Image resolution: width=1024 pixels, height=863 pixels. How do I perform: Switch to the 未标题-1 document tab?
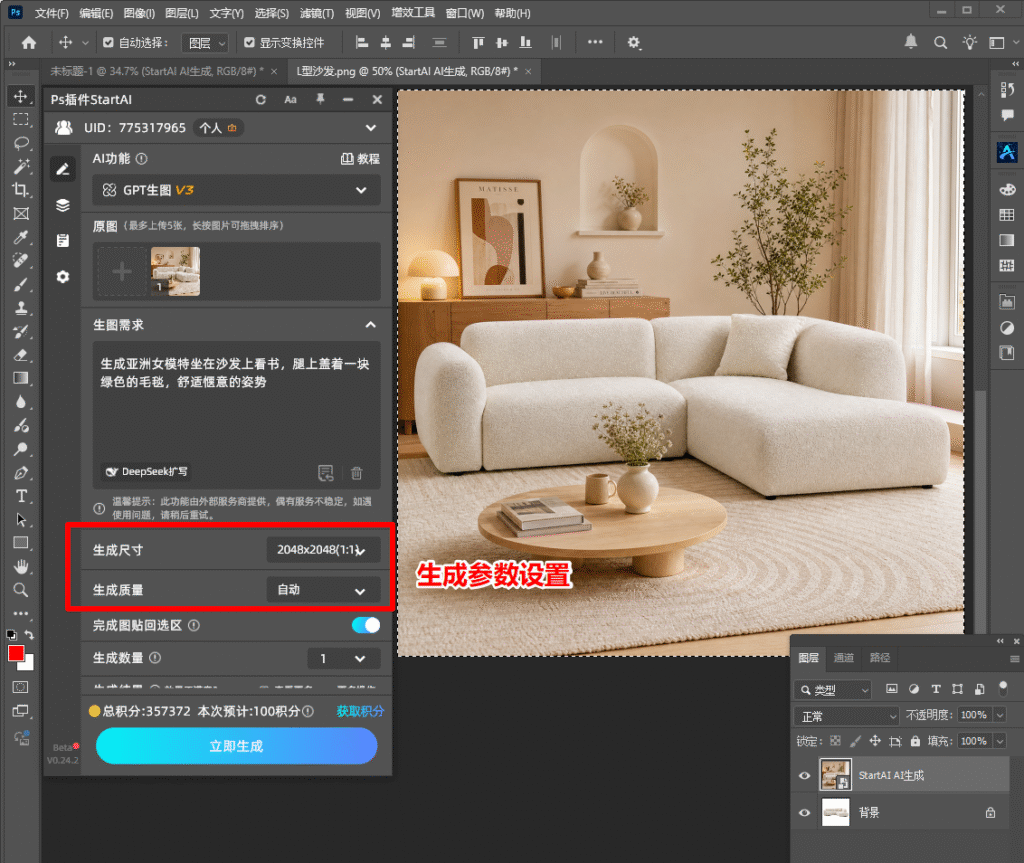(157, 71)
